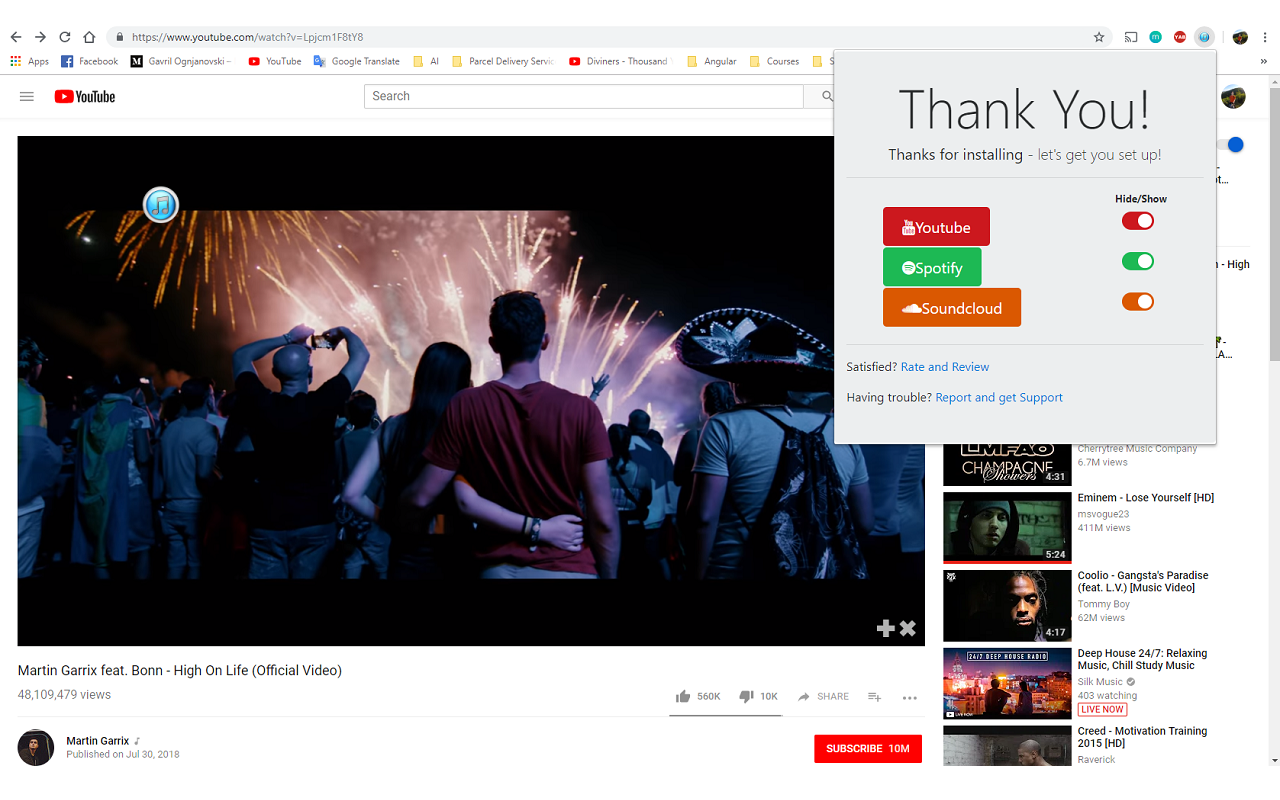The height and width of the screenshot is (800, 1280).
Task: Click the 'Published on Jul 30, 2018' text
Action: [123, 754]
